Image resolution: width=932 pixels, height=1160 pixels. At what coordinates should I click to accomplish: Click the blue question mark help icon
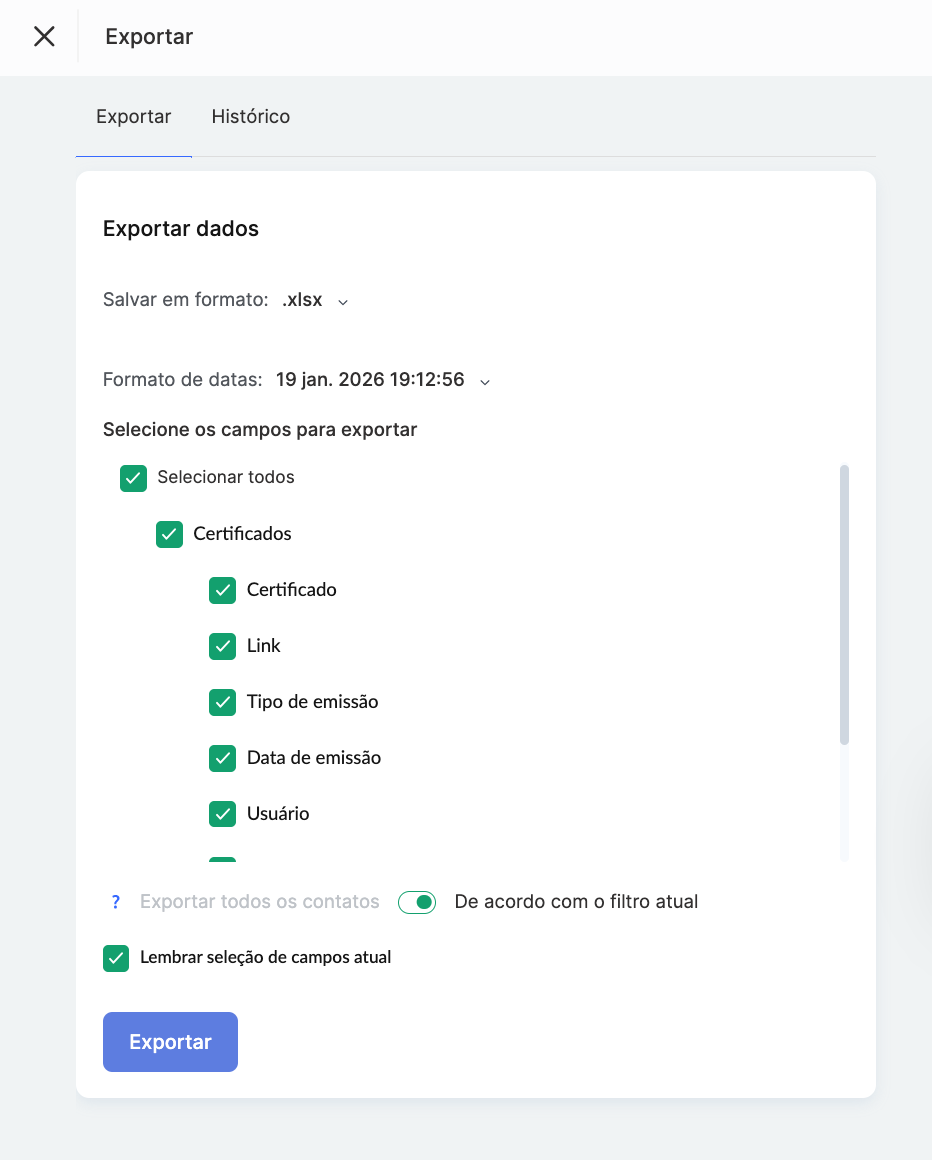[116, 902]
